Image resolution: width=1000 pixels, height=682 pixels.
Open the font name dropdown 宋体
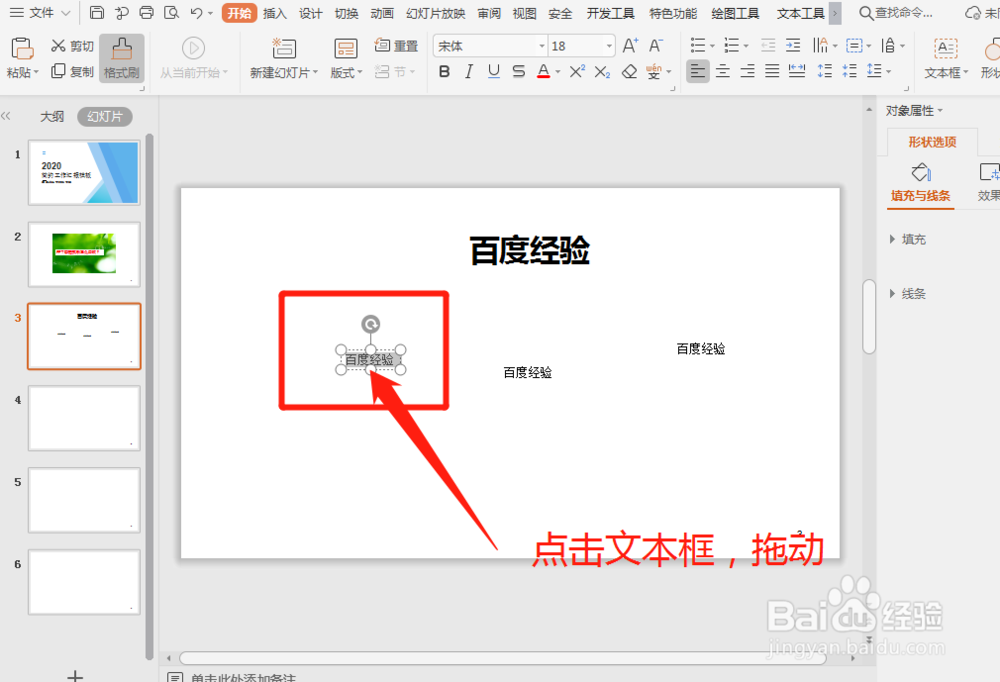click(x=541, y=46)
